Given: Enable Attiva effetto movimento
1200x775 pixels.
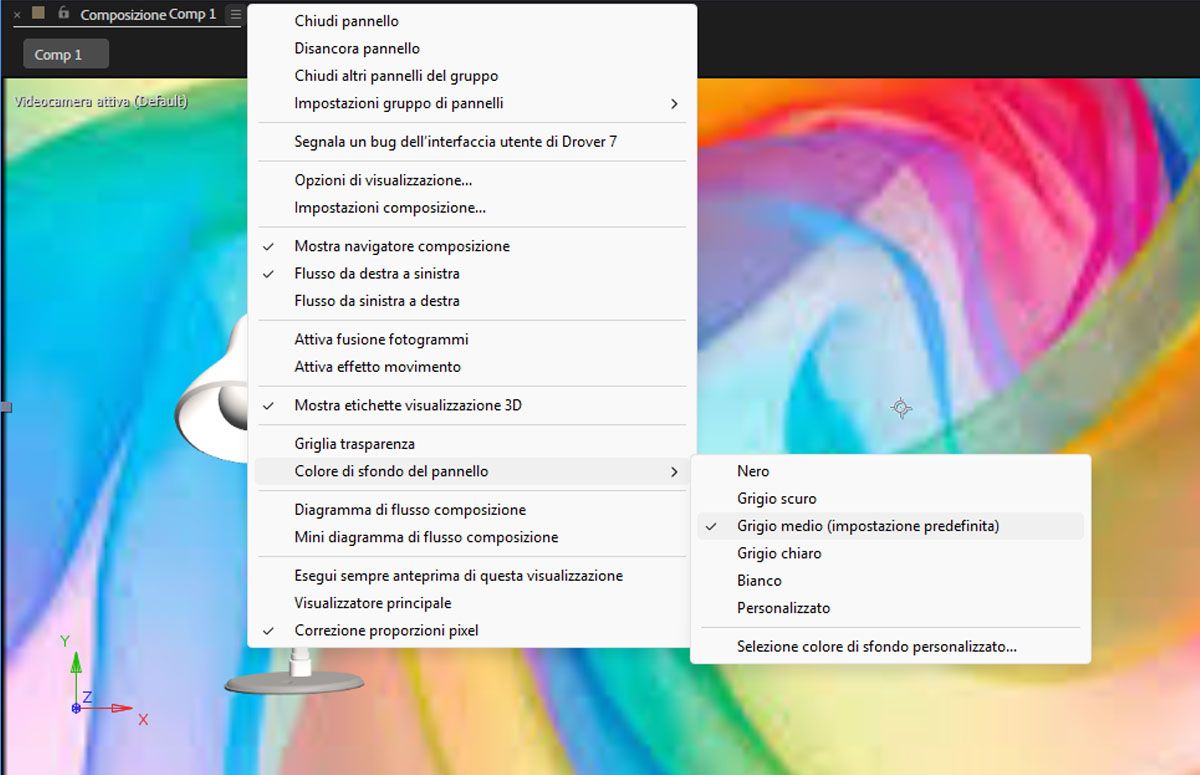Looking at the screenshot, I should (472, 366).
